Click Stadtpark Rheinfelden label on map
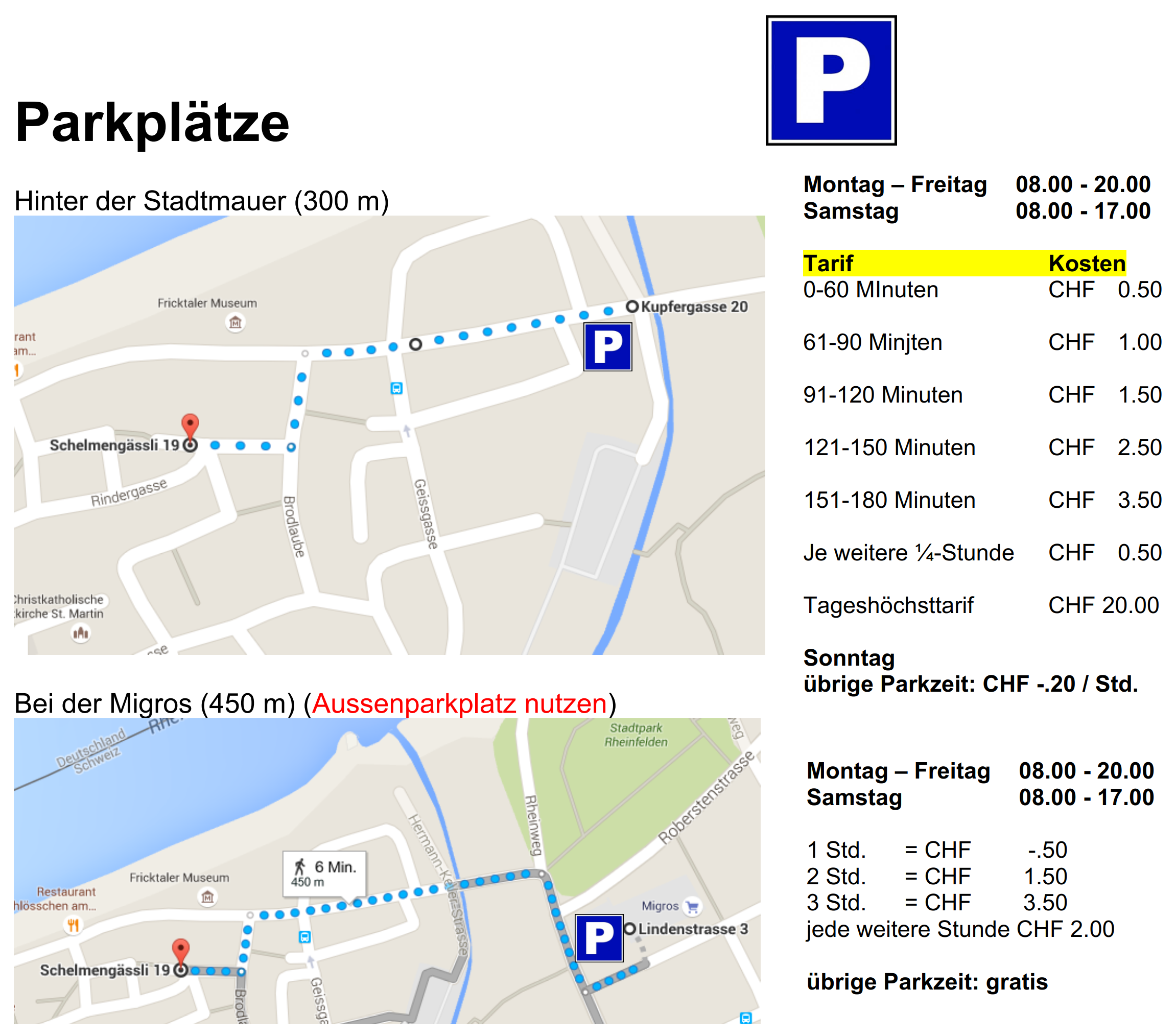1176x1036 pixels. click(636, 735)
